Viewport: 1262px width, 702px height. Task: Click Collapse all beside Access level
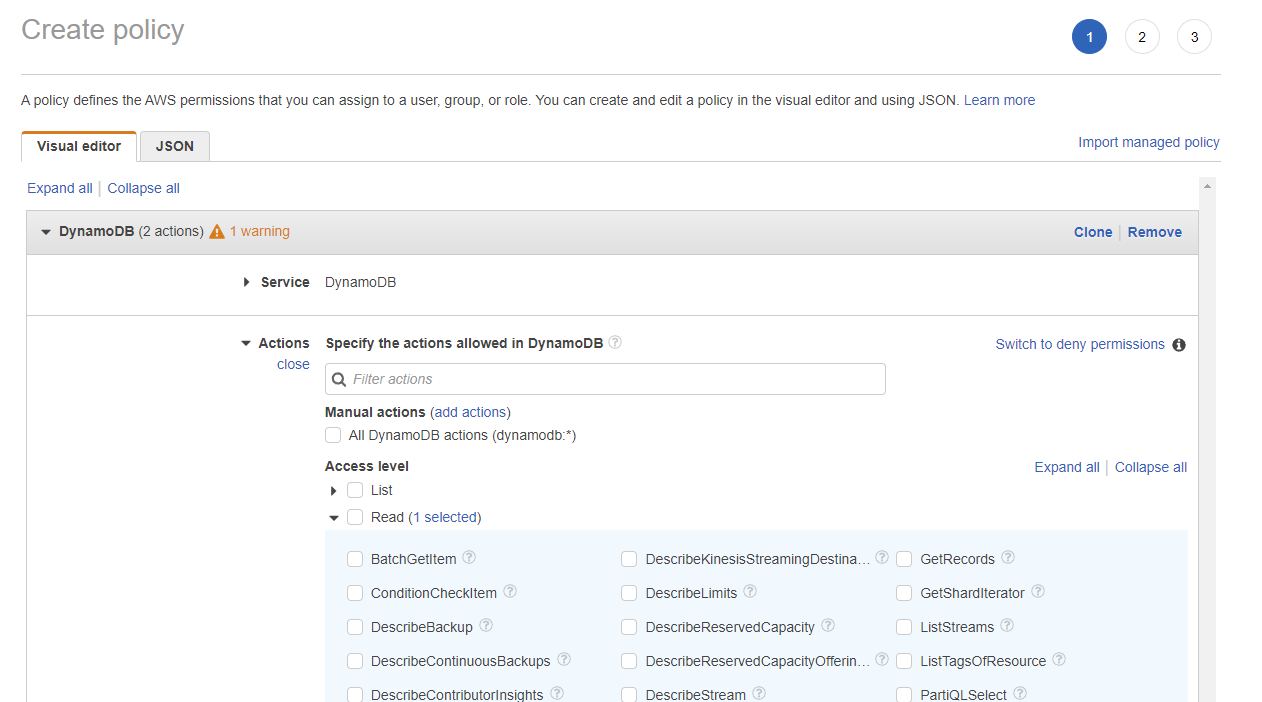coord(1151,467)
